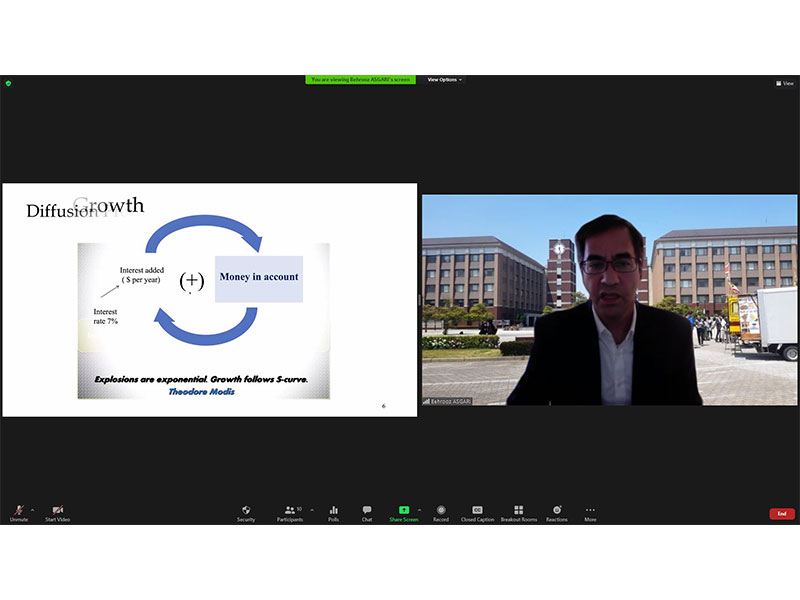Open the Chat panel
Screen dimensions: 800x600
(x=367, y=511)
